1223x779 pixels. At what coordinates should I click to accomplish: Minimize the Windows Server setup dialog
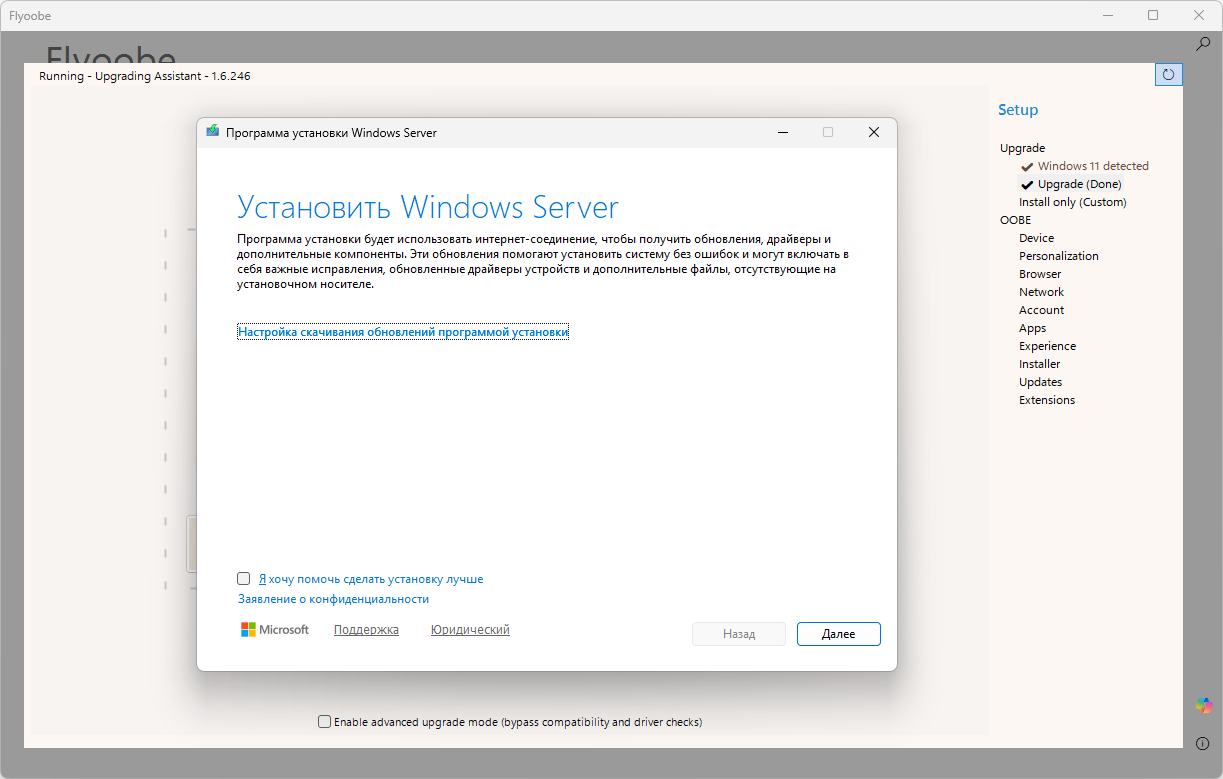783,132
